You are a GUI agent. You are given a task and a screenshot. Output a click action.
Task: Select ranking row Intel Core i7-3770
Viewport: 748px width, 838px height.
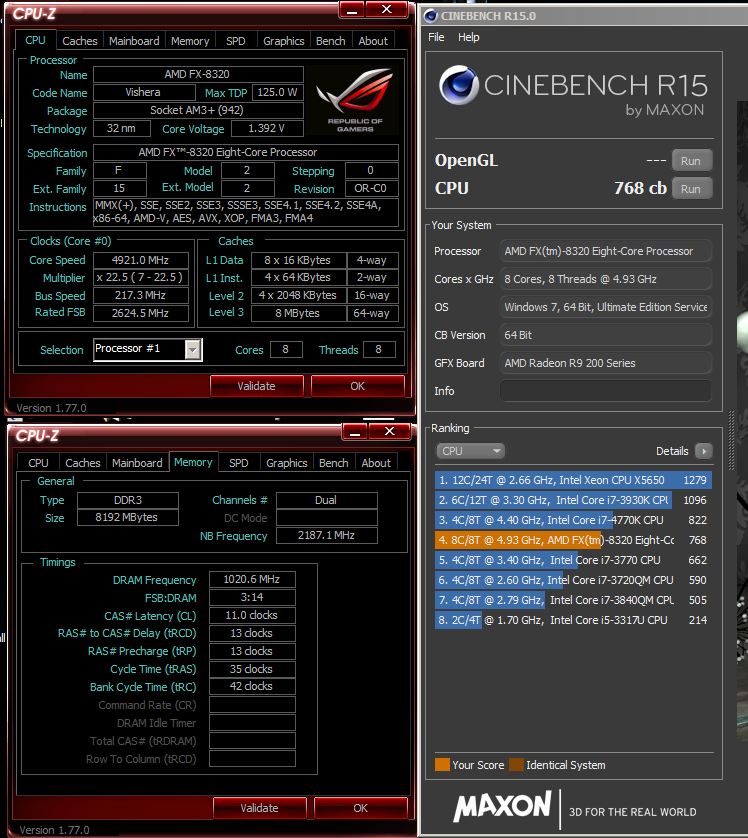point(573,560)
